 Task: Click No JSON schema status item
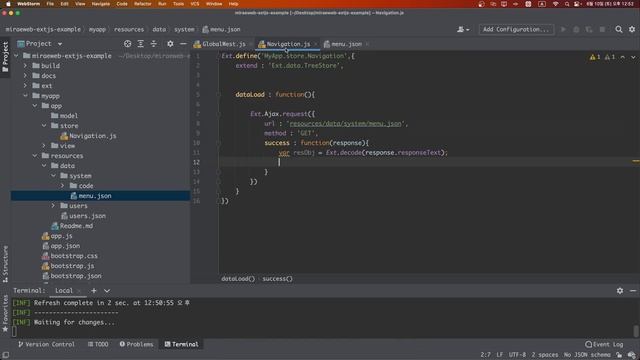(x=587, y=355)
